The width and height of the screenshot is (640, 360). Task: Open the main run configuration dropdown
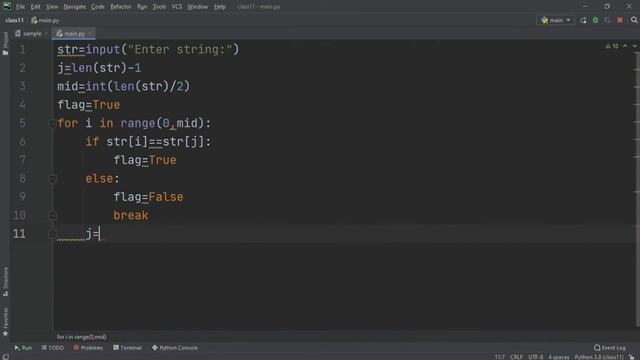(x=556, y=20)
